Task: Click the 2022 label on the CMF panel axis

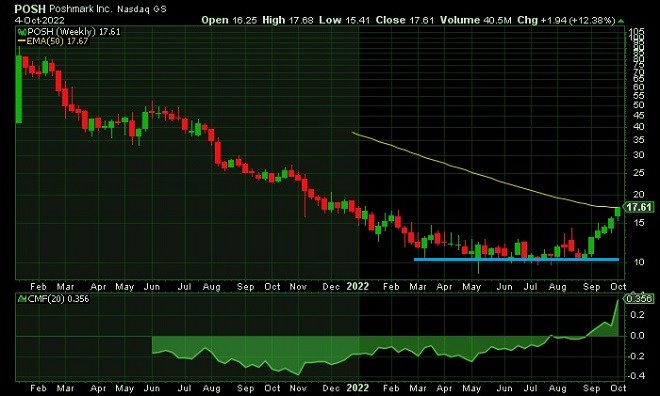Action: coord(358,388)
